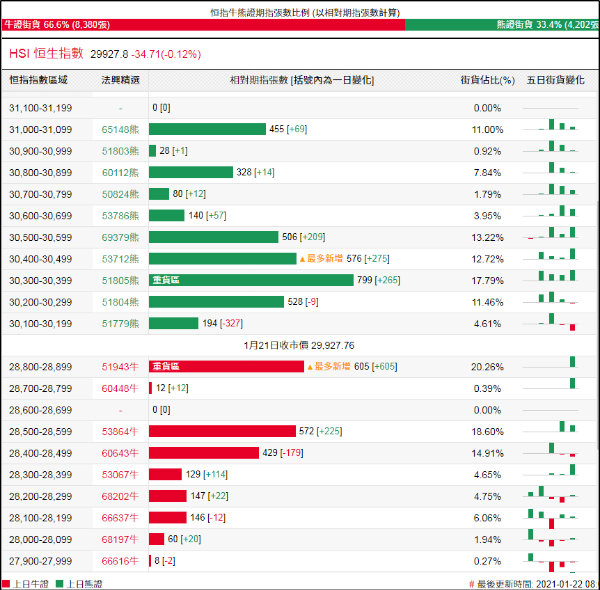The width and height of the screenshot is (600, 590).
Task: Open bull certificate 68202牛
Action: [120, 496]
